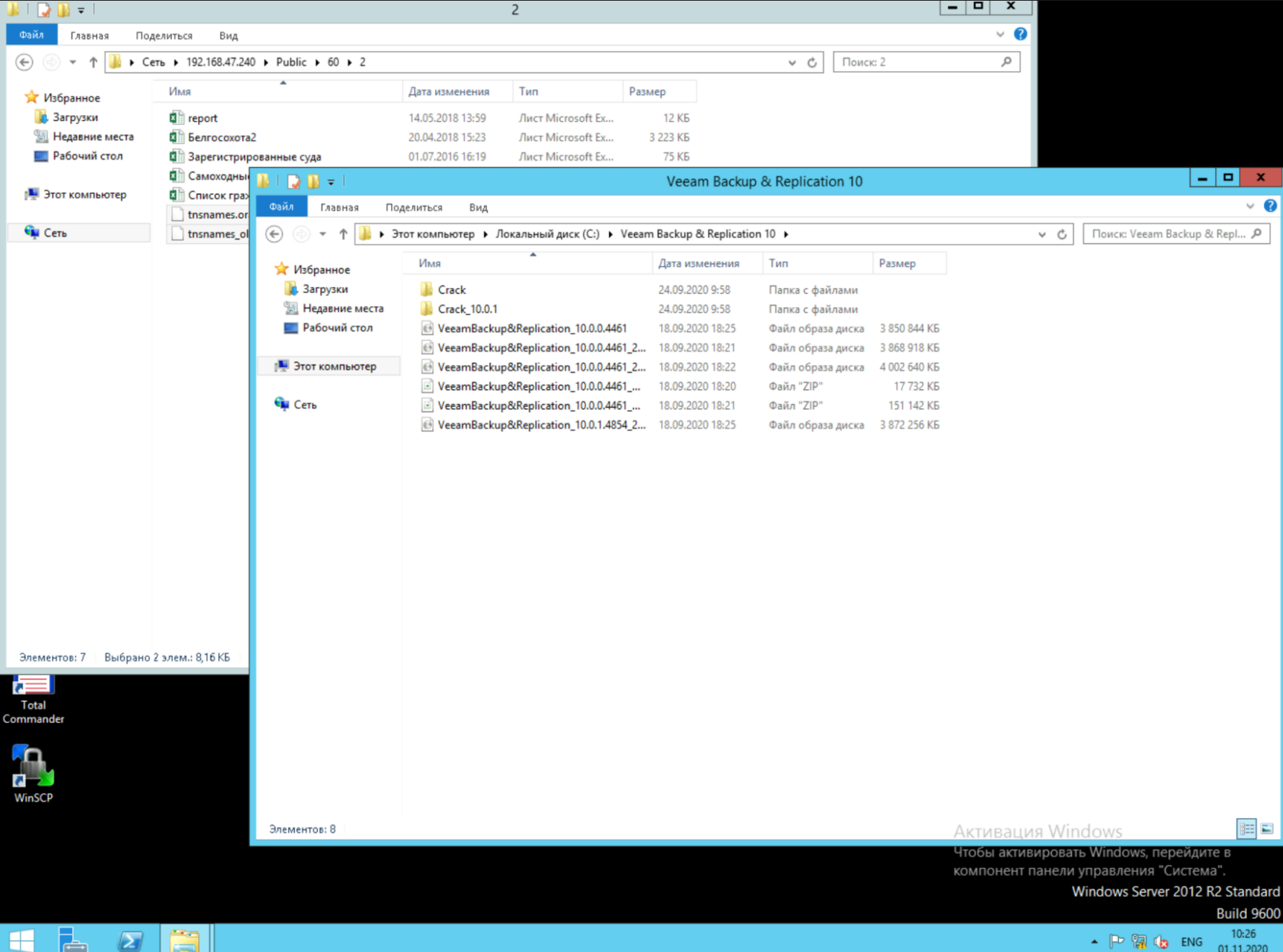Click 192.168.47.240 breadcrumb in window 2
The image size is (1283, 952).
coord(220,62)
